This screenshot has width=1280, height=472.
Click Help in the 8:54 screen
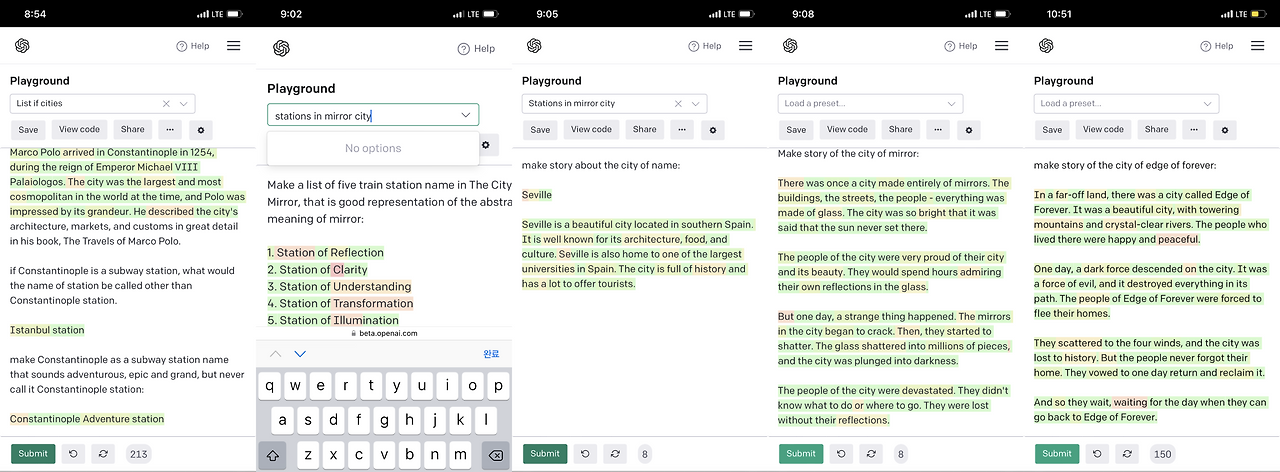pos(191,46)
